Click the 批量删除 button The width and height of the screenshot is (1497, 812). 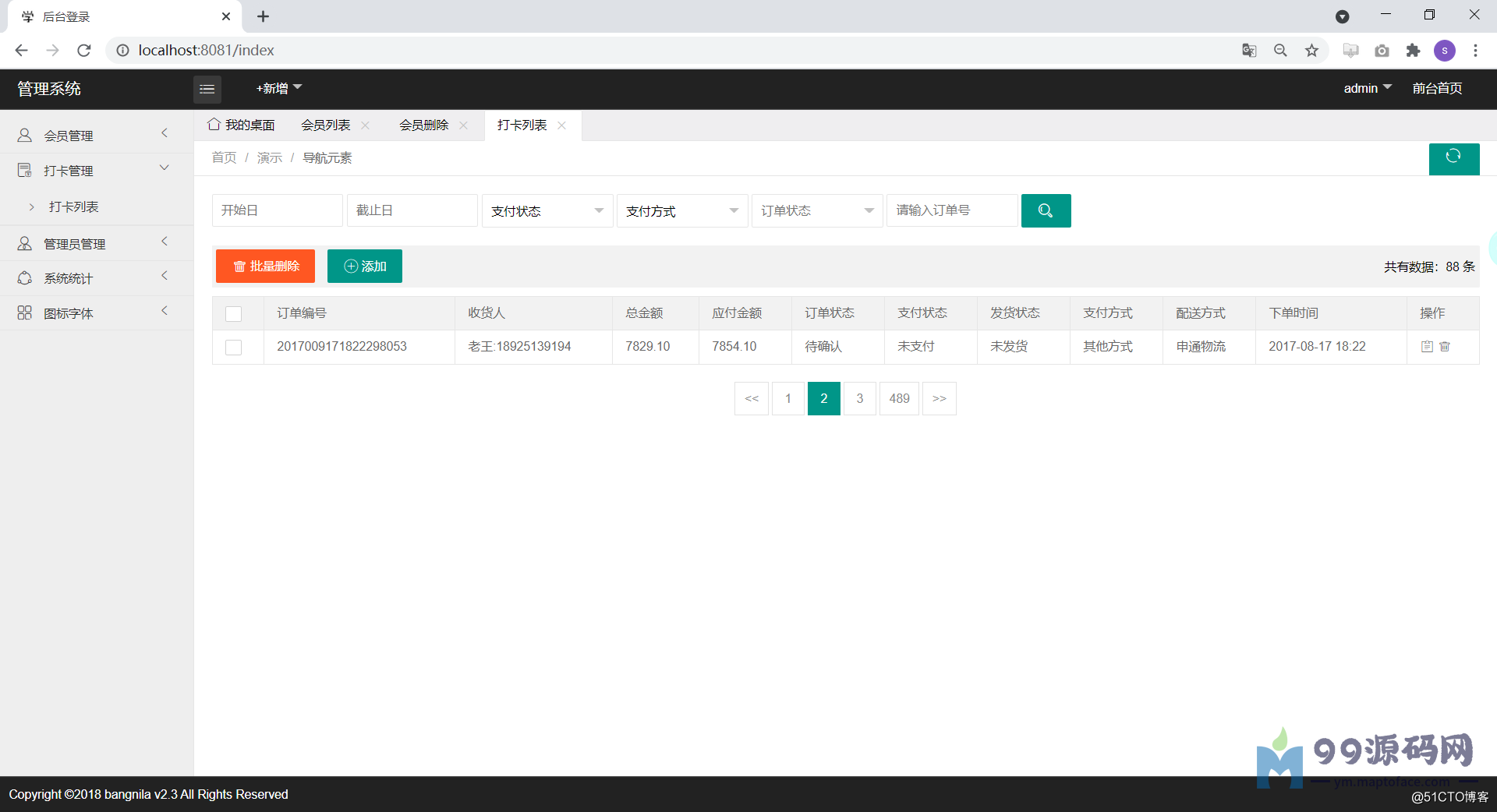[x=265, y=267]
